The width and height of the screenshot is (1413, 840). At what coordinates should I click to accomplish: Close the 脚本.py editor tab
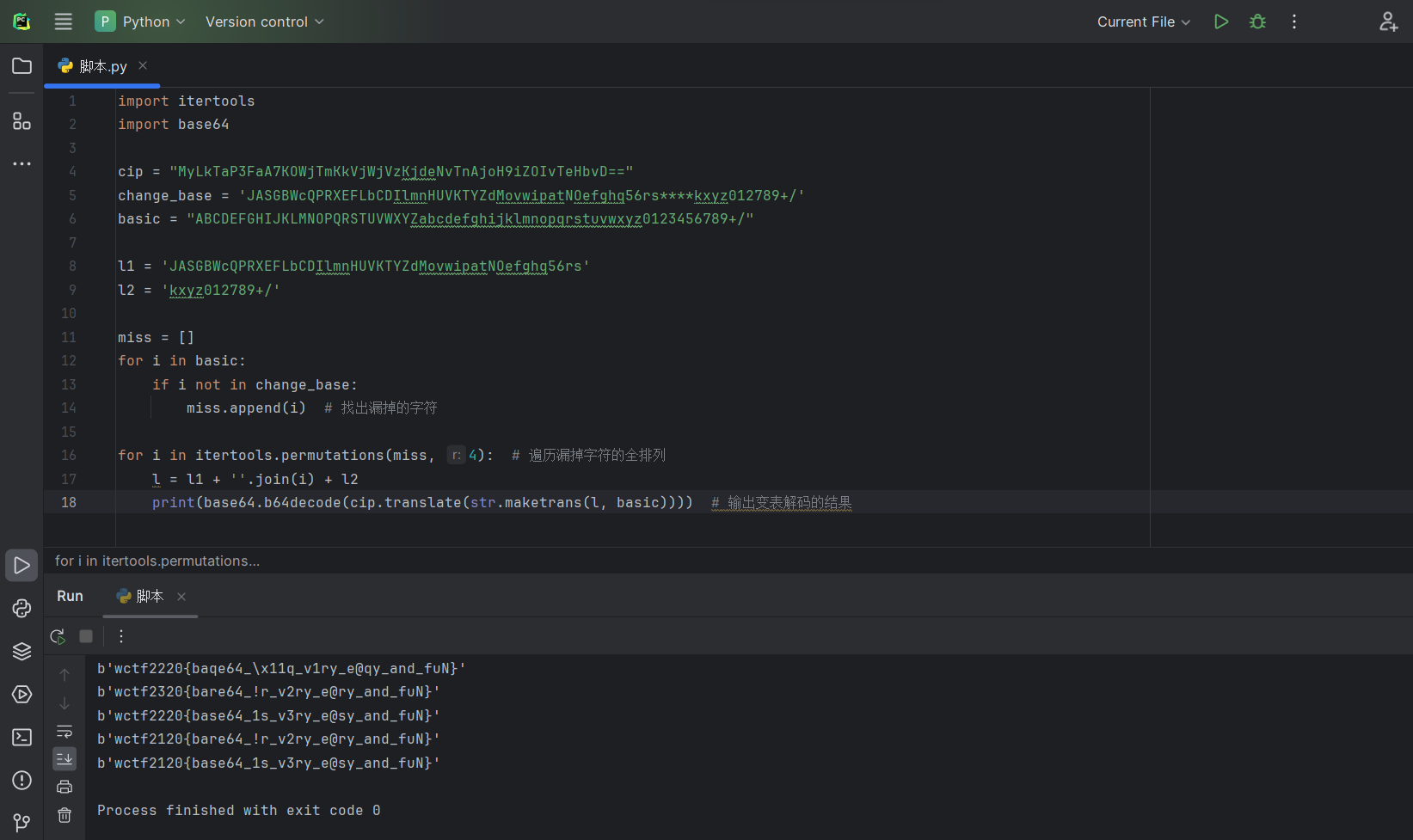143,65
